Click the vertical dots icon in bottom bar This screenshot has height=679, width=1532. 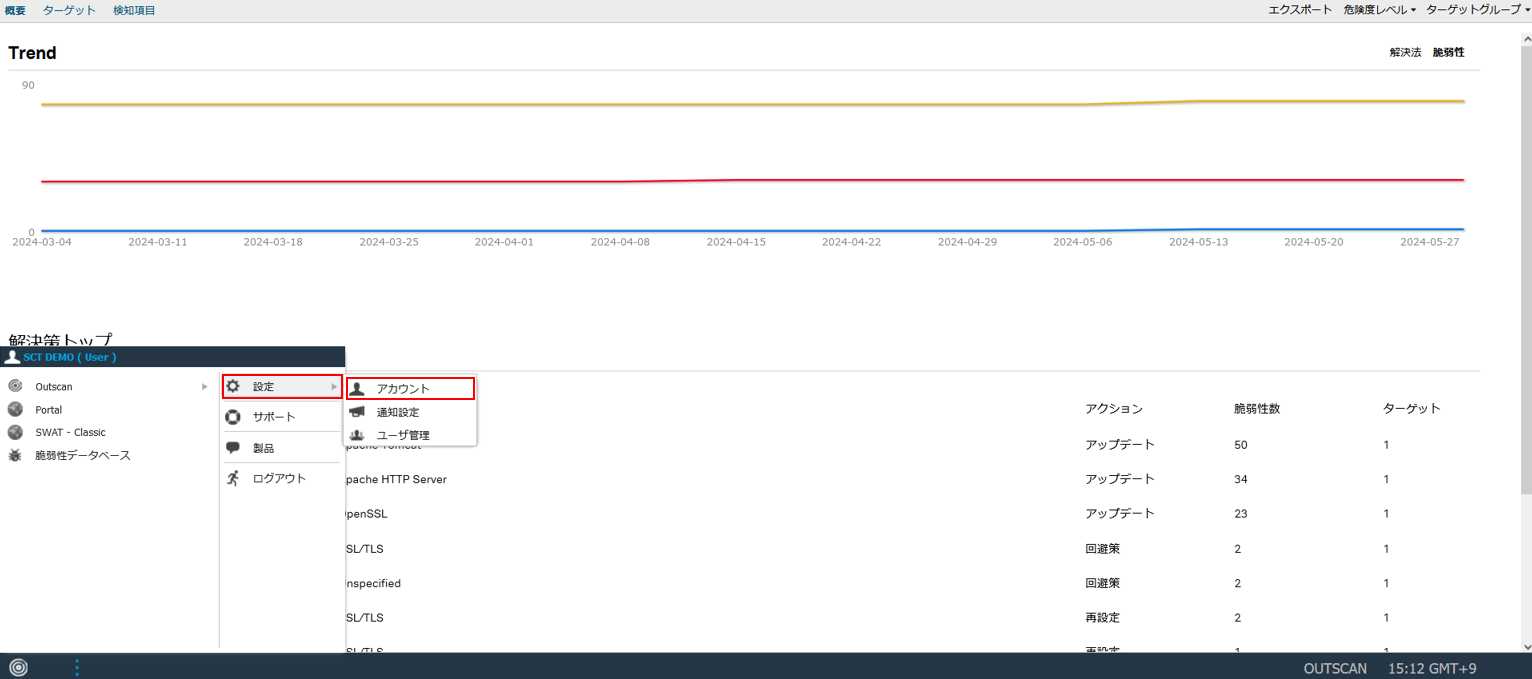pos(77,667)
